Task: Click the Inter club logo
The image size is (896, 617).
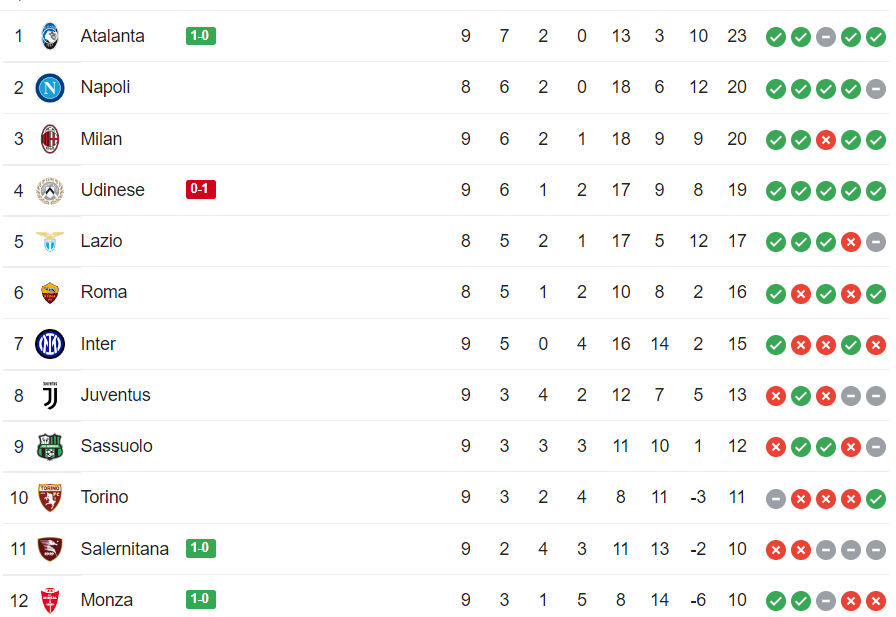Action: pyautogui.click(x=50, y=344)
